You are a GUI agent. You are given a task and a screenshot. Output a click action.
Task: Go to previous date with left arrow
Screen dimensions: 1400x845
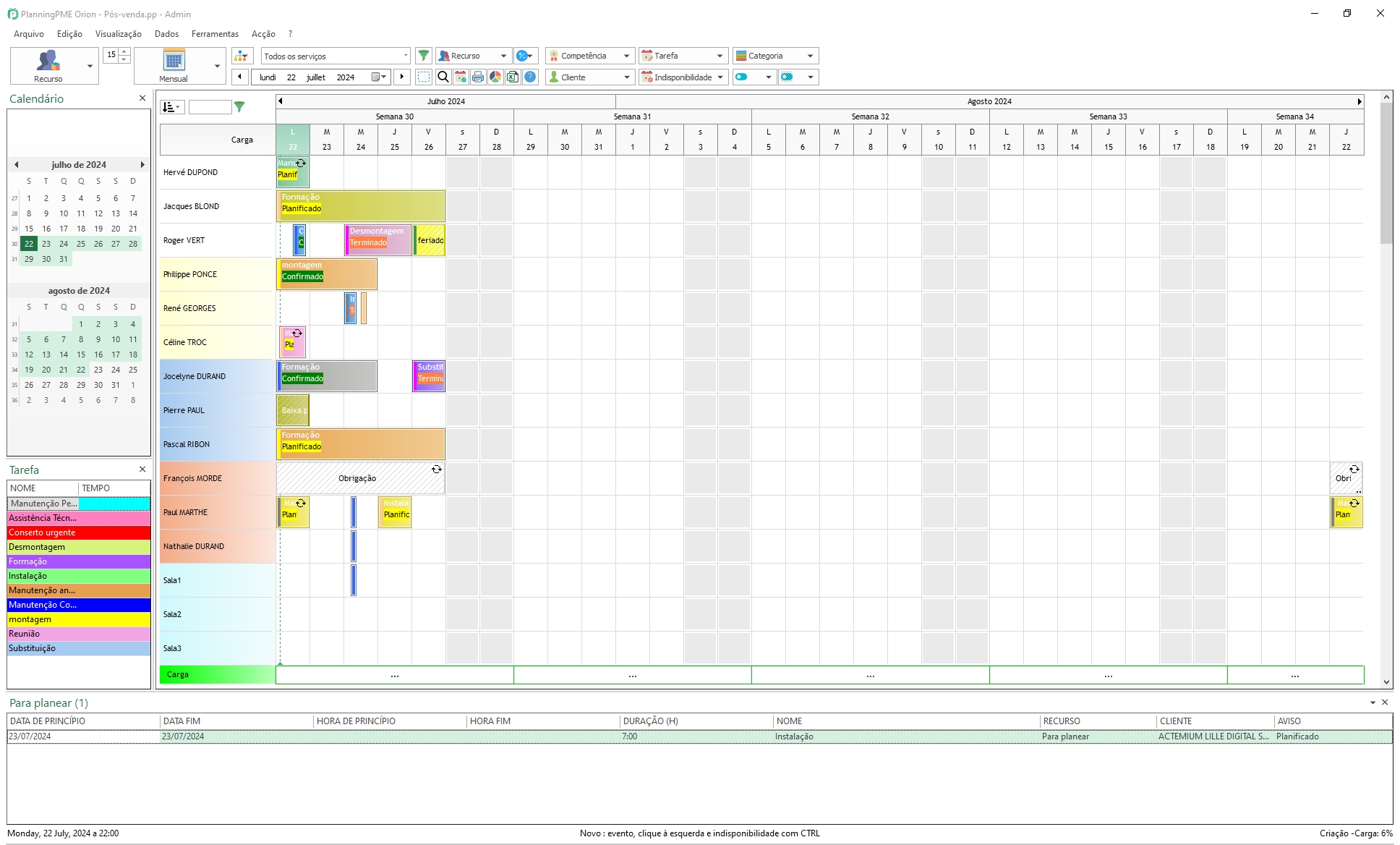click(240, 77)
